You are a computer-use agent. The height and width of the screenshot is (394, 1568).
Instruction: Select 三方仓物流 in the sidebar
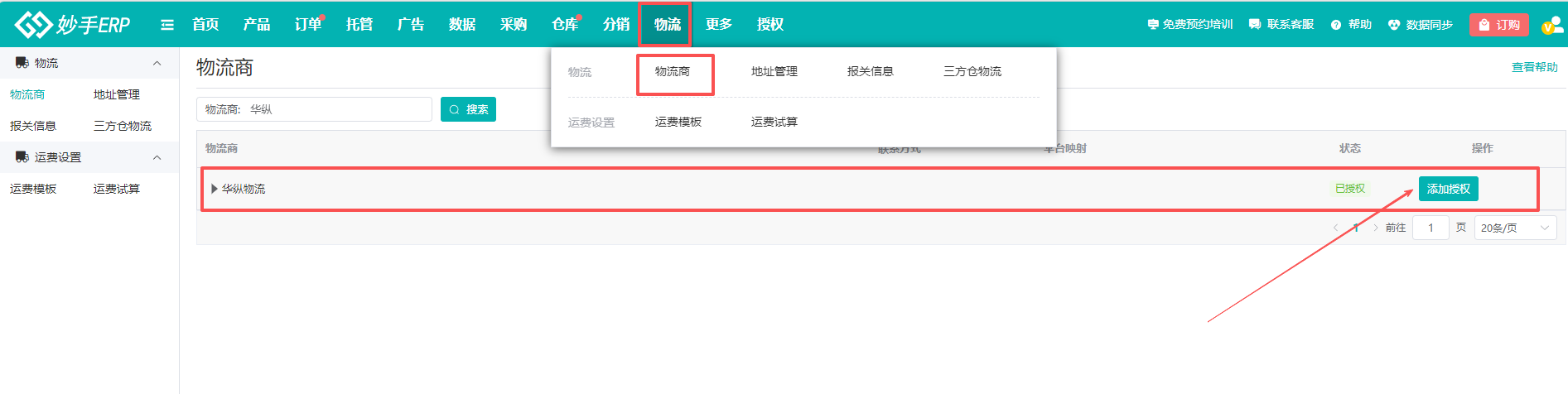123,126
